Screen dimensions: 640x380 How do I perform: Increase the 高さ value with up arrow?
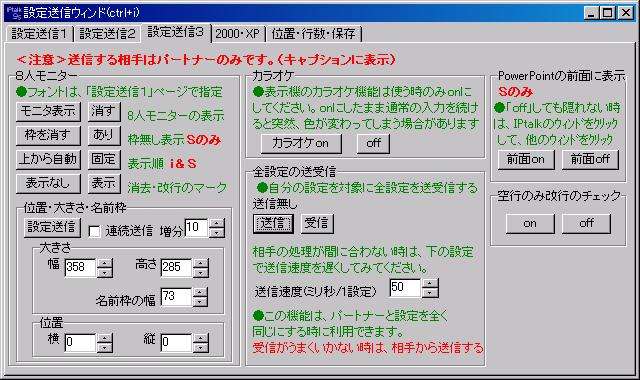pos(201,263)
